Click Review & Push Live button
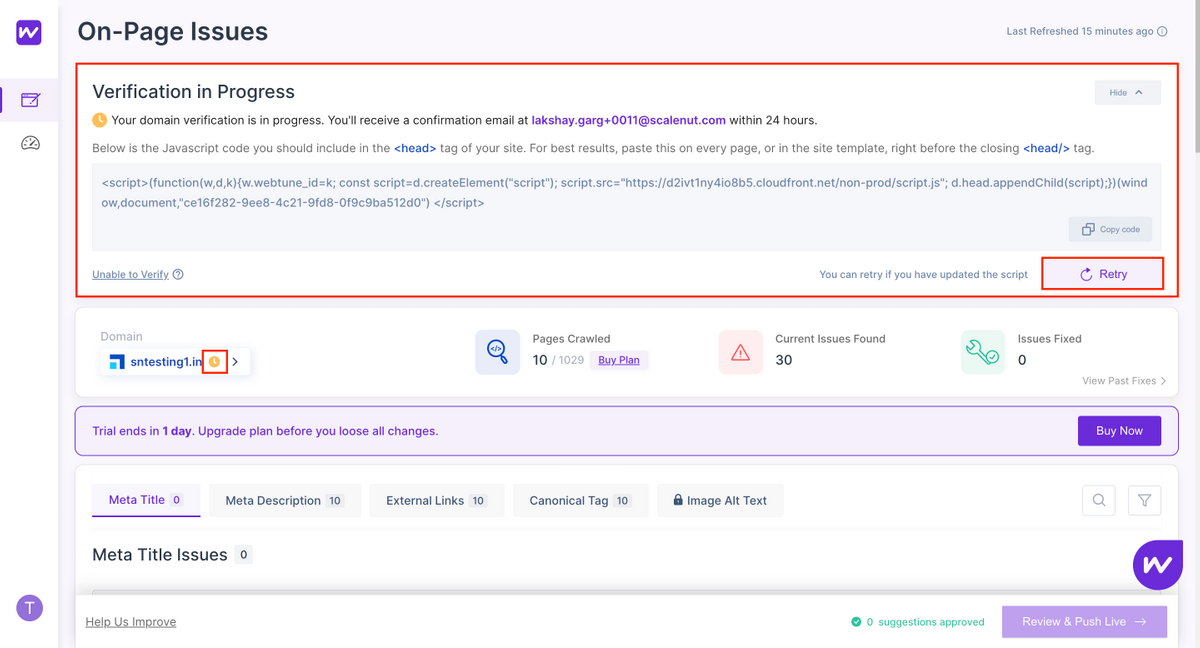 pyautogui.click(x=1084, y=621)
